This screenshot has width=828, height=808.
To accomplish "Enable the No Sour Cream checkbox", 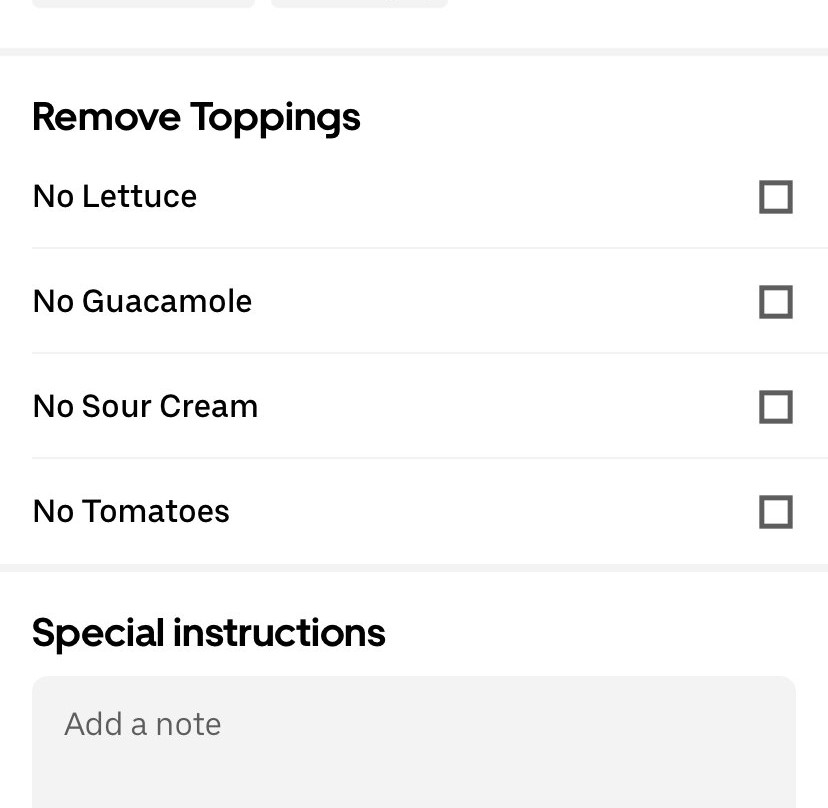I will click(x=776, y=407).
